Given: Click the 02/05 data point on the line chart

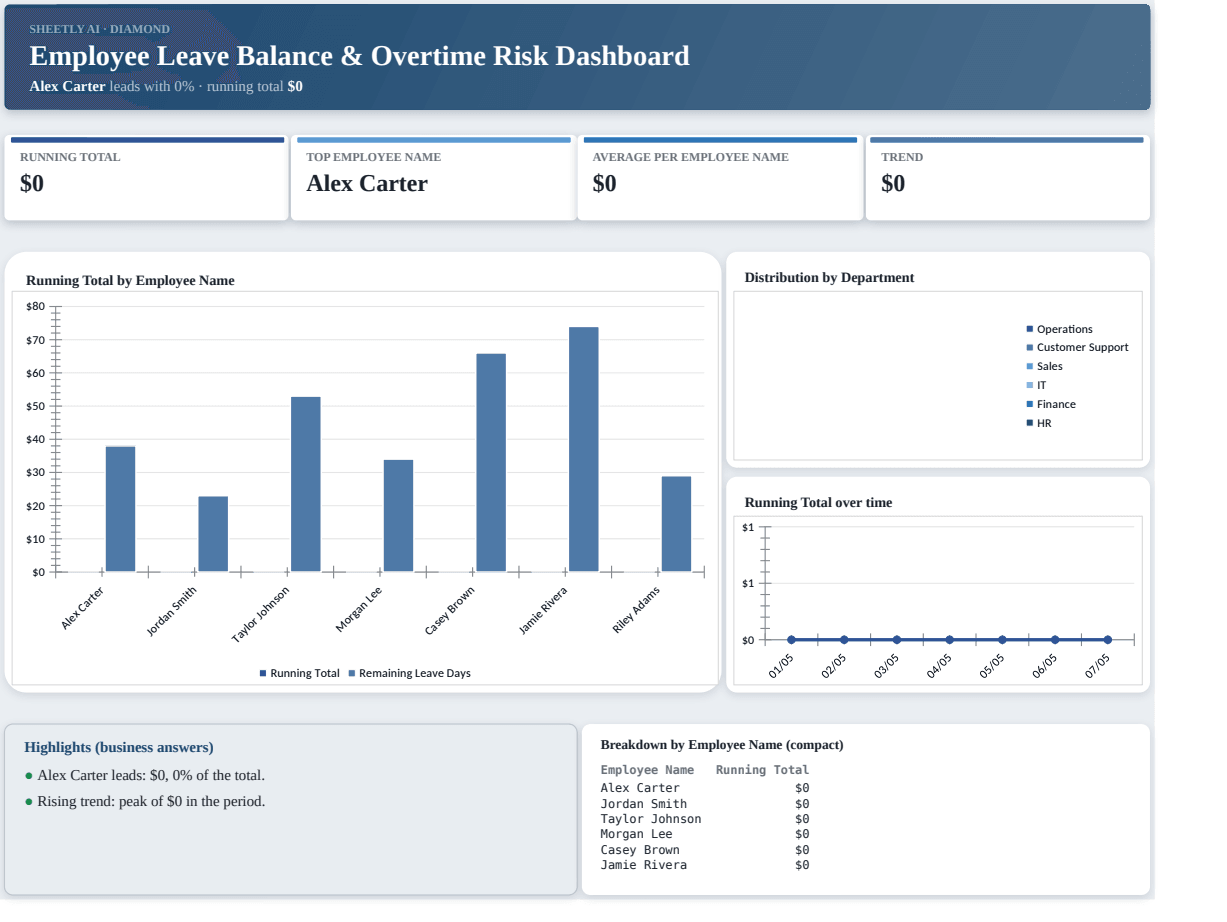Looking at the screenshot, I should (x=844, y=640).
